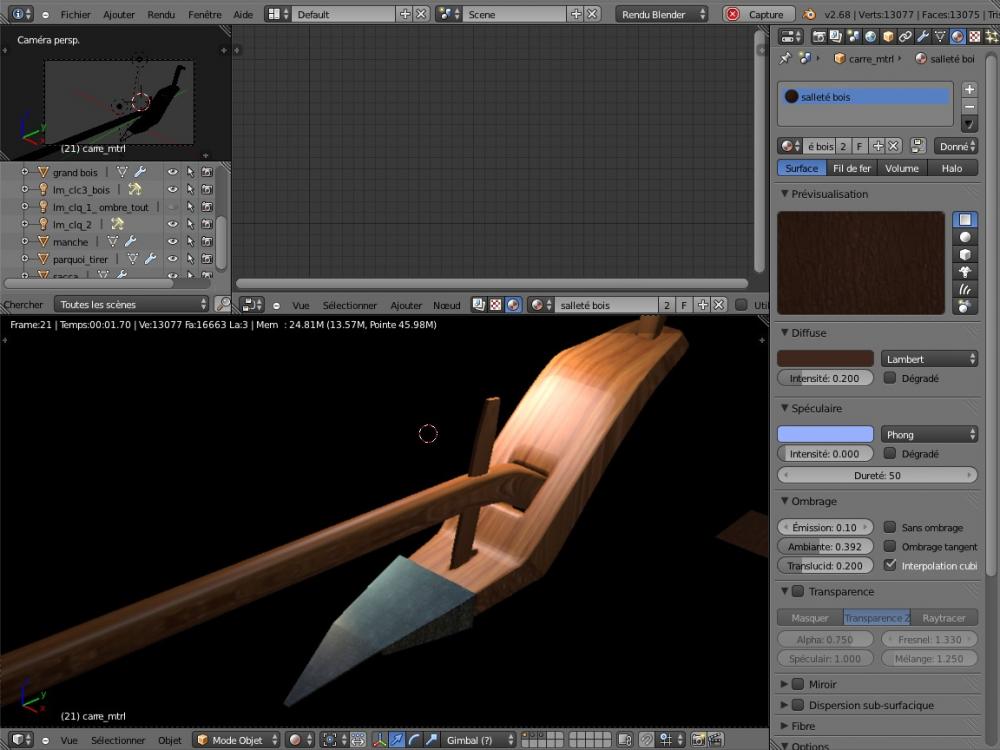Open the Rendu menu

(x=160, y=15)
